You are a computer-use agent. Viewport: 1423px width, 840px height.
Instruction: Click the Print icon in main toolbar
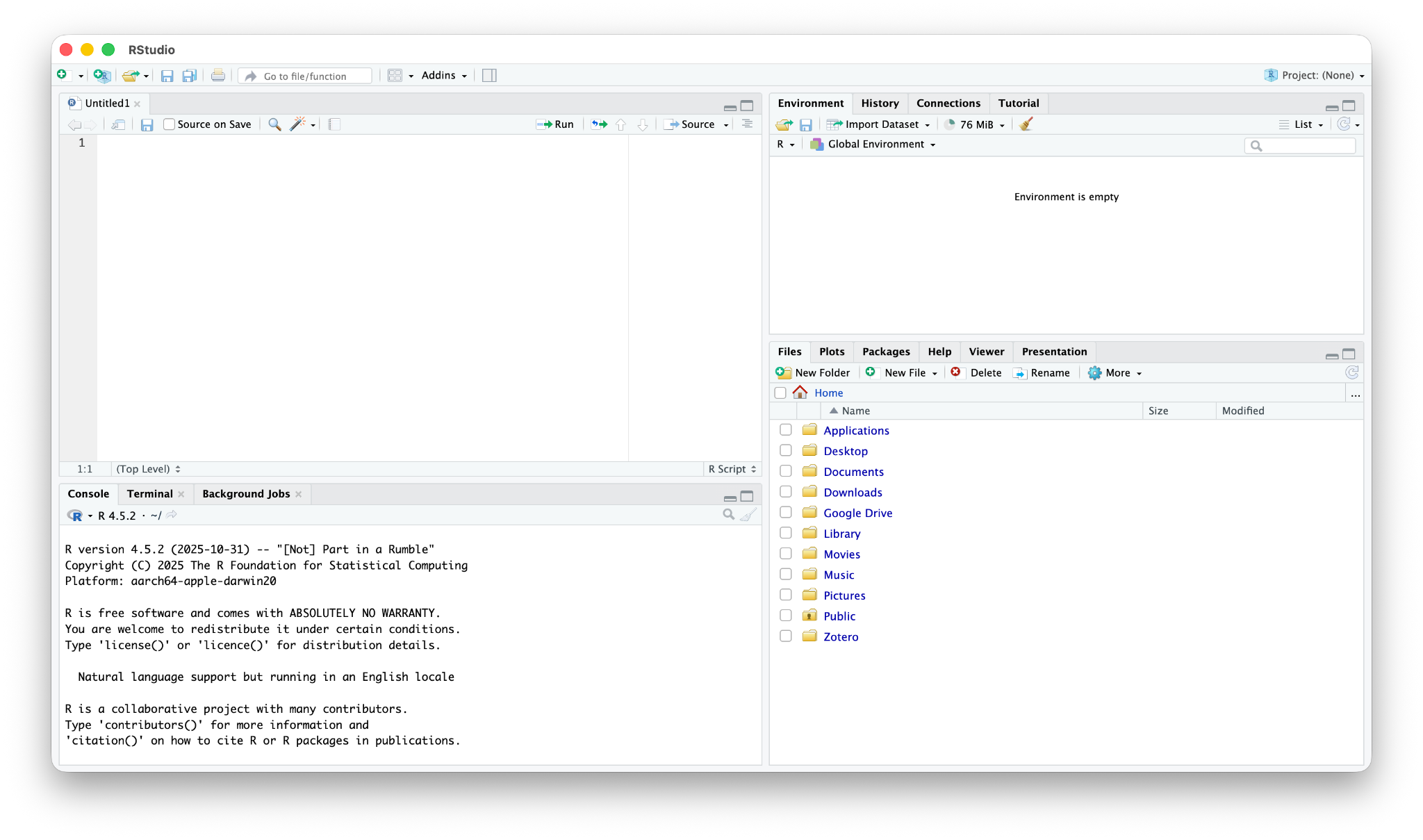click(218, 75)
